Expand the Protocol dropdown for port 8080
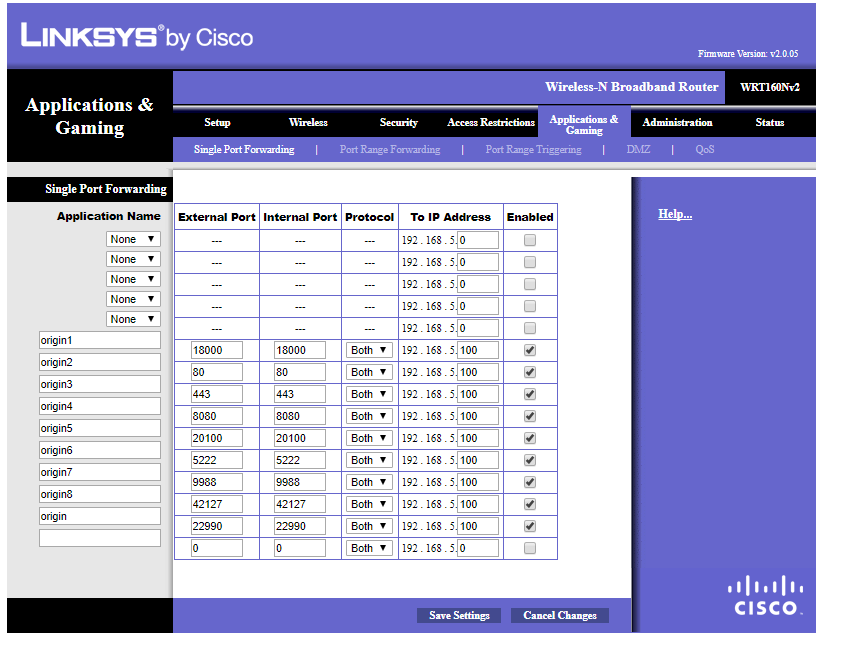 pos(369,416)
